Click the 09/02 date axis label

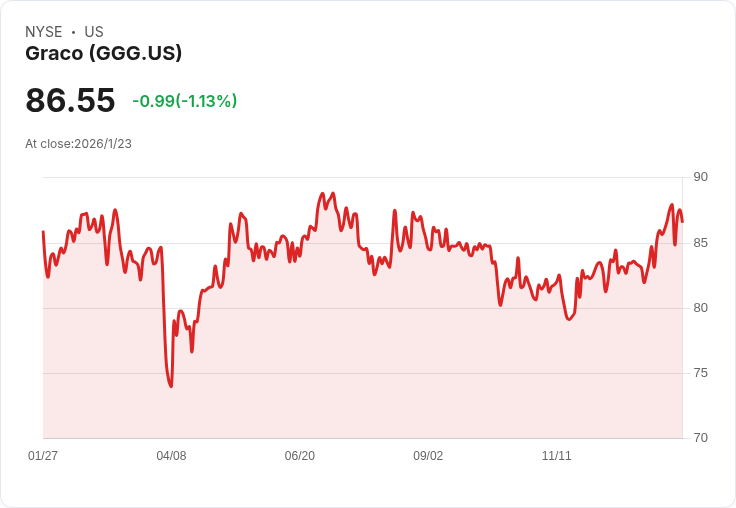click(x=428, y=455)
